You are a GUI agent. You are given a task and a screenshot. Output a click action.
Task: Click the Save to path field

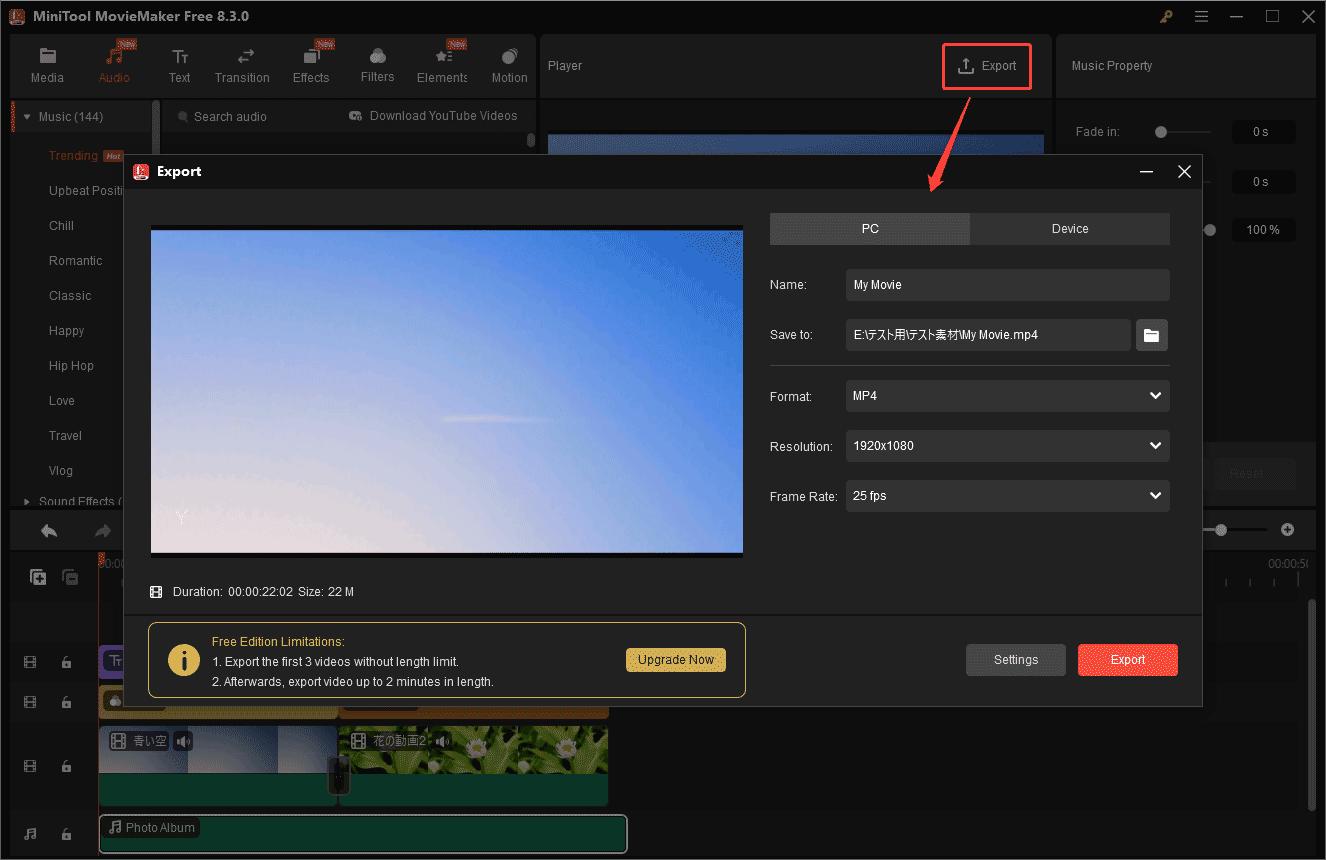pyautogui.click(x=988, y=335)
